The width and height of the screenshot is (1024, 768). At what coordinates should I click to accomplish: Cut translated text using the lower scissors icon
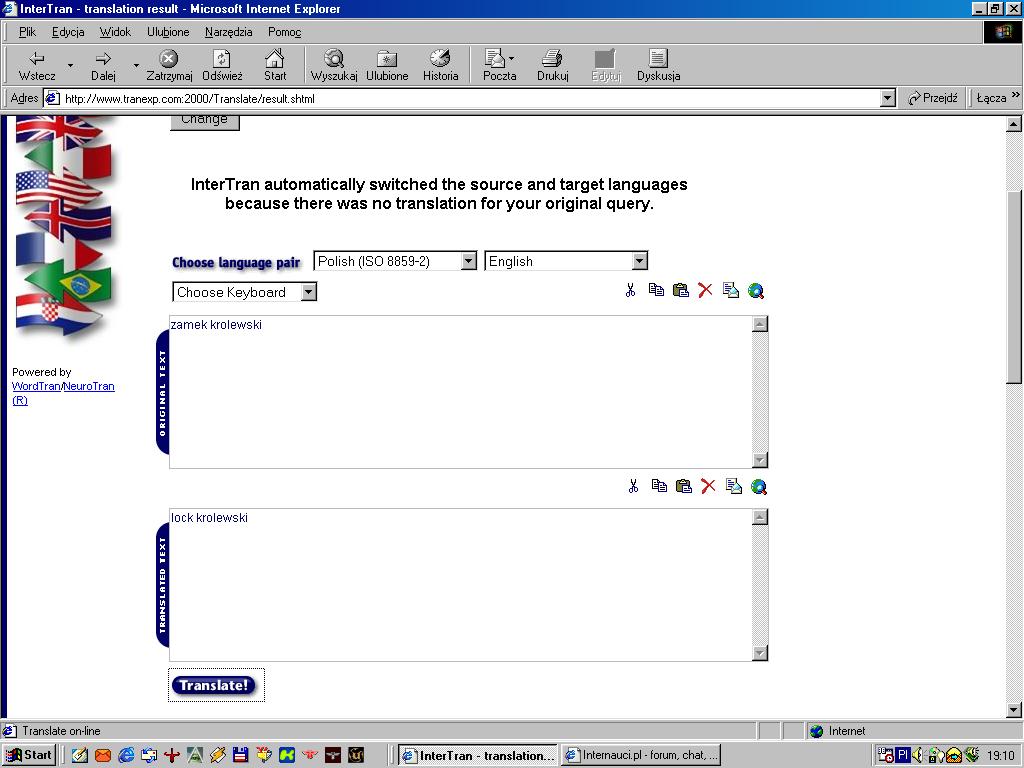633,486
